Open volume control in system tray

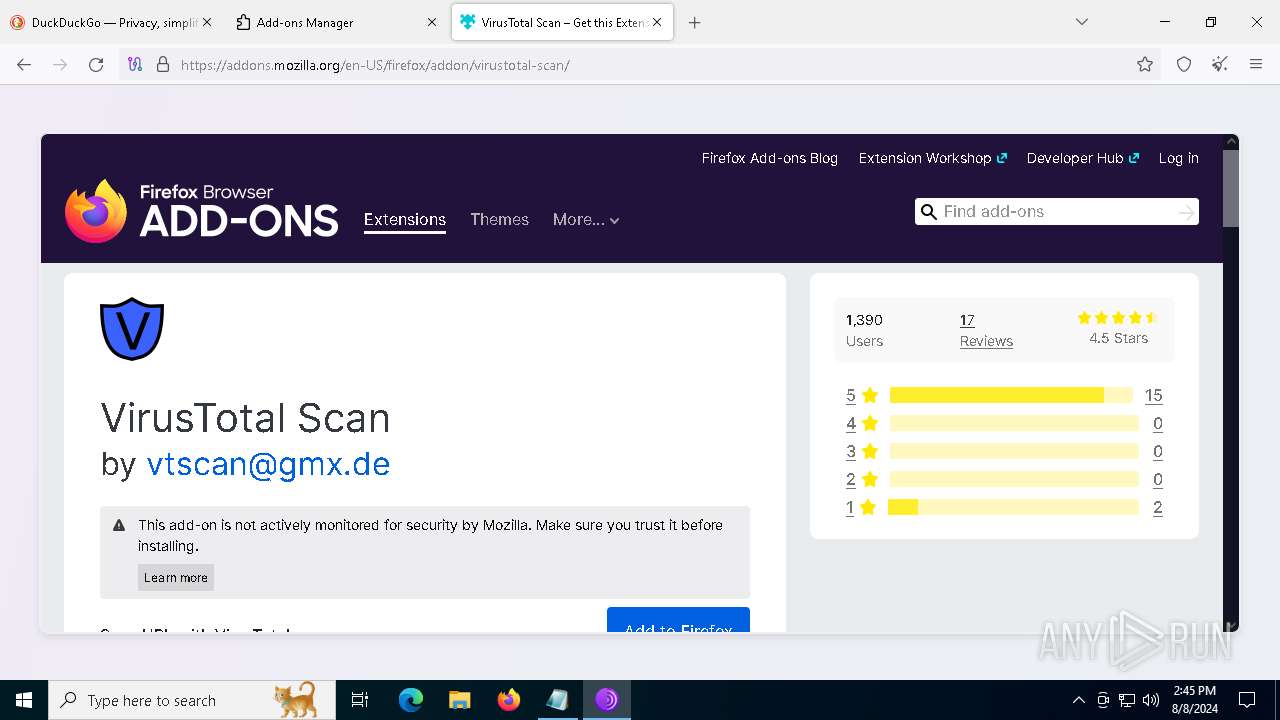pos(1151,700)
